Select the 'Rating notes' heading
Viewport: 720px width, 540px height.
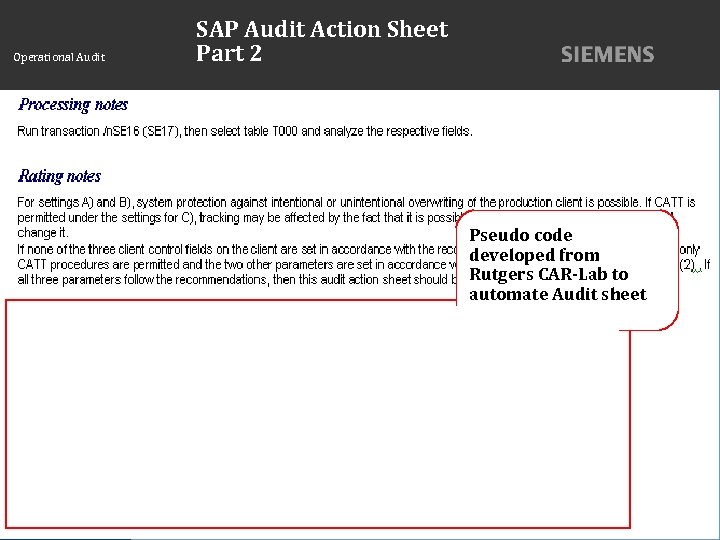59,176
